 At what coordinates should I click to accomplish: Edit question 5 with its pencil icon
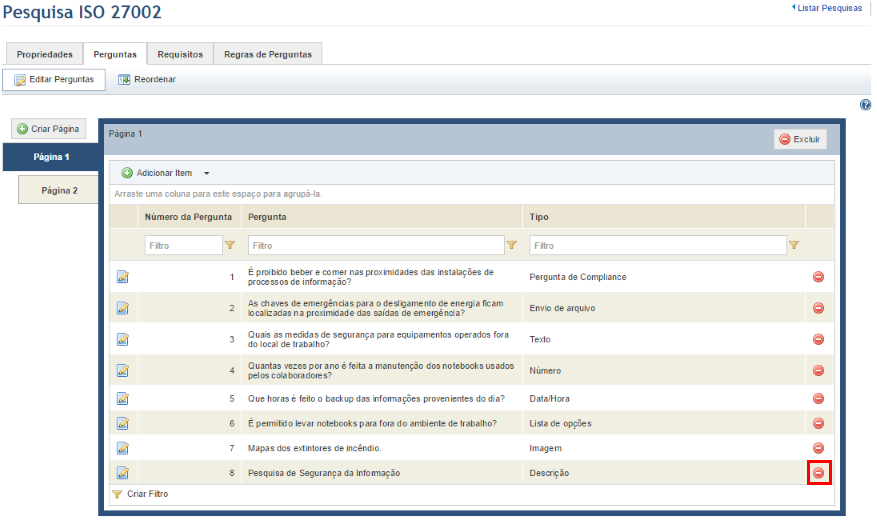coord(122,399)
